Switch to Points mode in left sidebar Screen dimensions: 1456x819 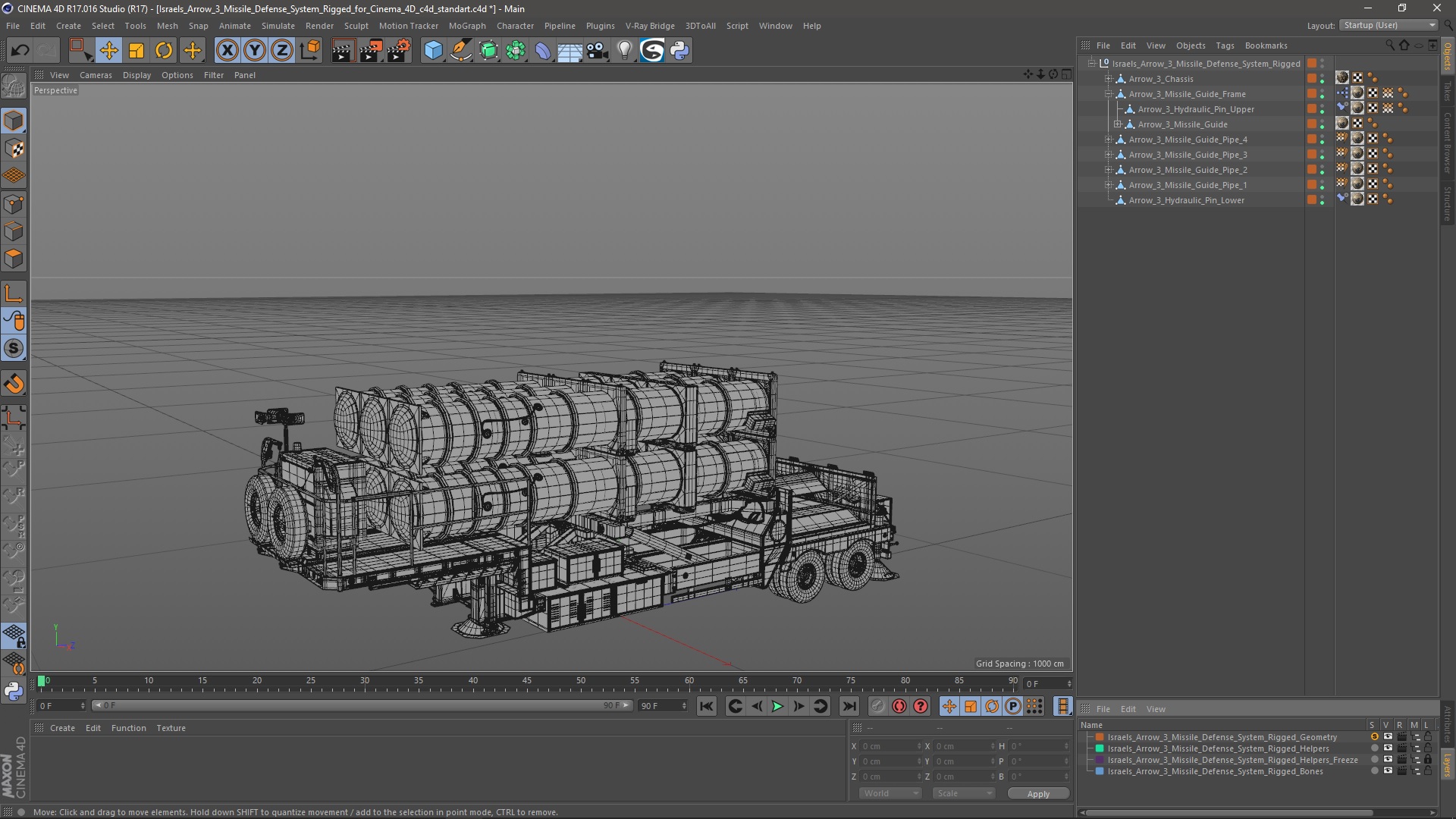(14, 204)
